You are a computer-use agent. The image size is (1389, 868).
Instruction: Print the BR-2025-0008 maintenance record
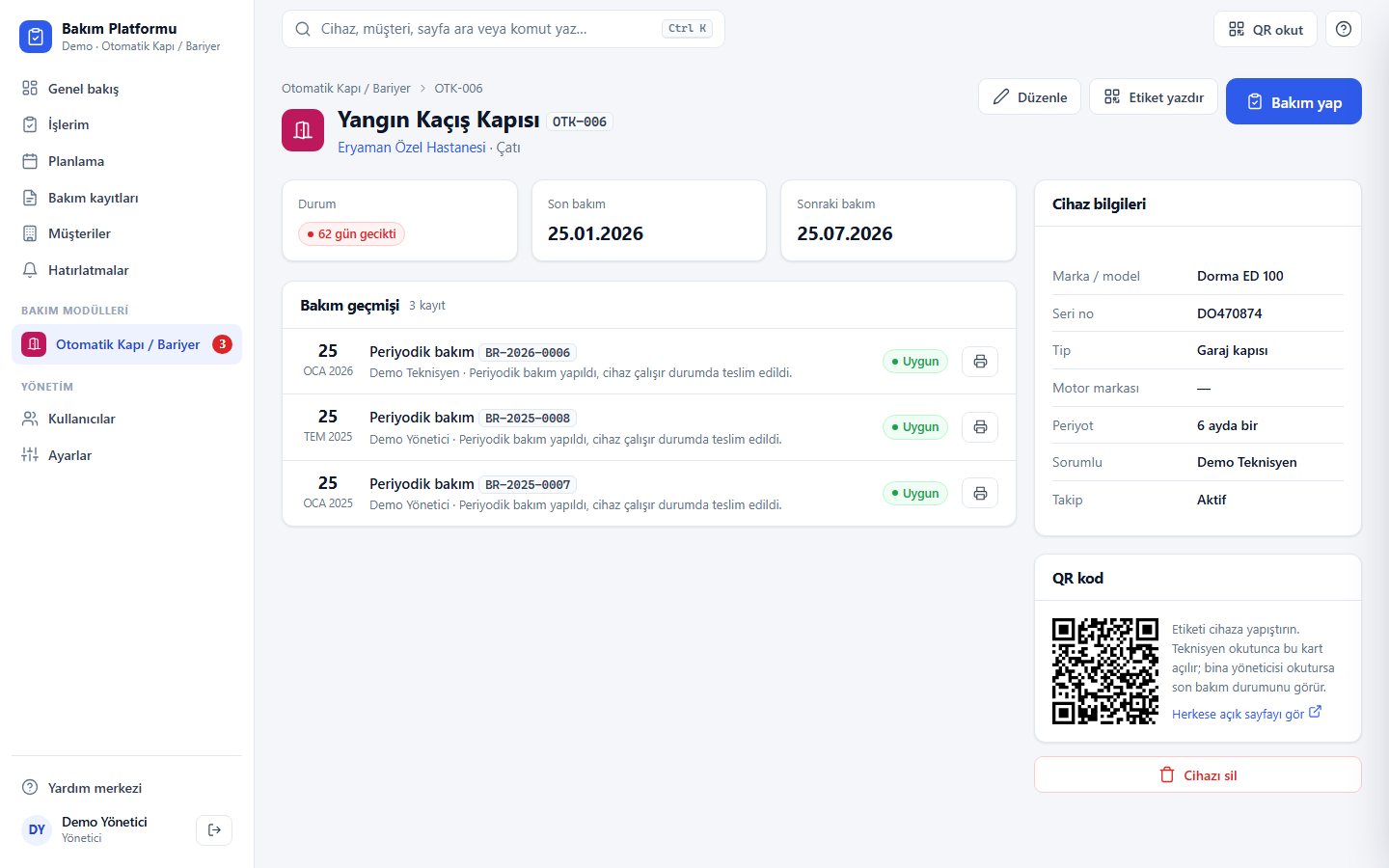980,427
